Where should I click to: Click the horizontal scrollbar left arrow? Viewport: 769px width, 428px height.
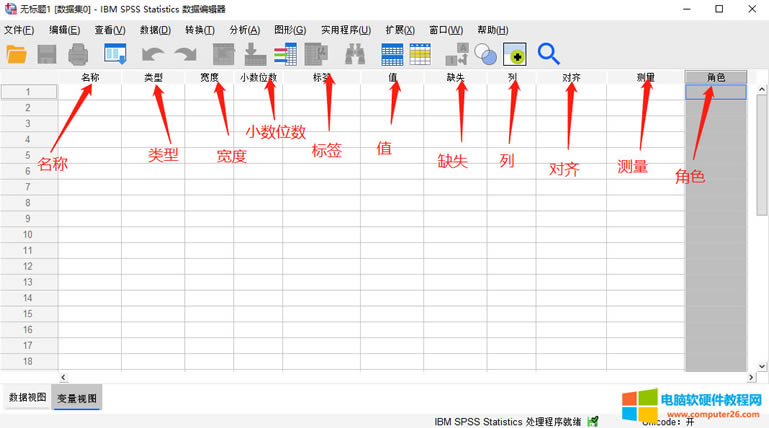coord(64,378)
